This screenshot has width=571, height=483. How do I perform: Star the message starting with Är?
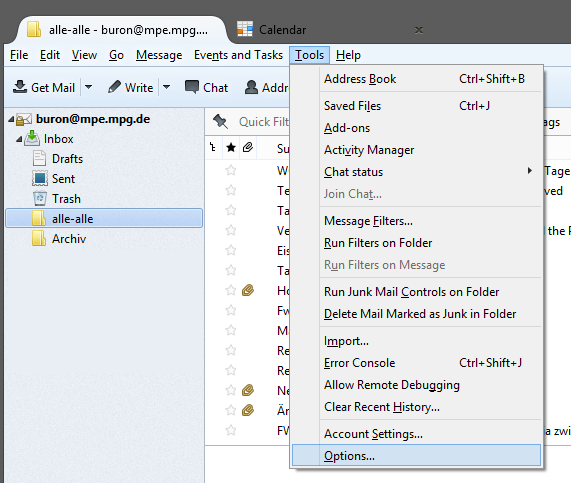pos(231,411)
